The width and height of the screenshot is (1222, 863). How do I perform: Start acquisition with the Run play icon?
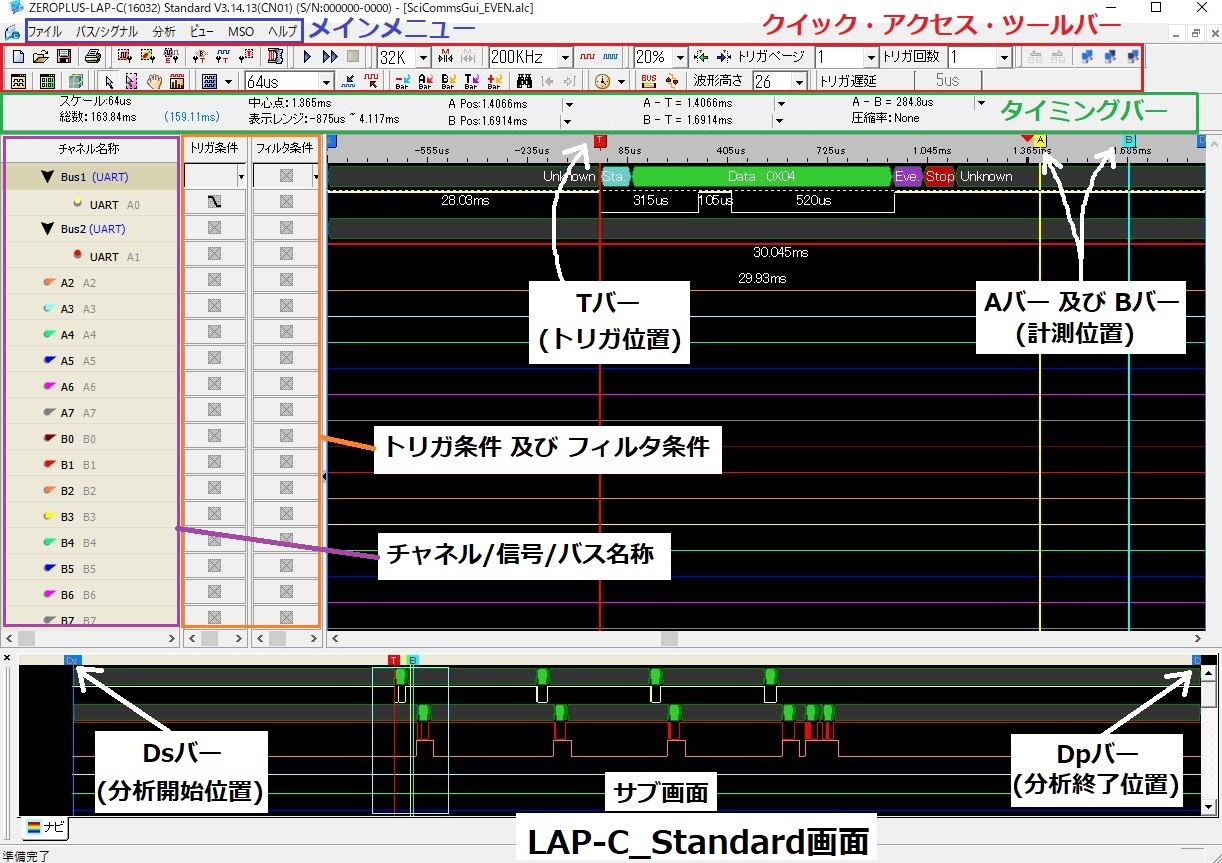point(307,56)
